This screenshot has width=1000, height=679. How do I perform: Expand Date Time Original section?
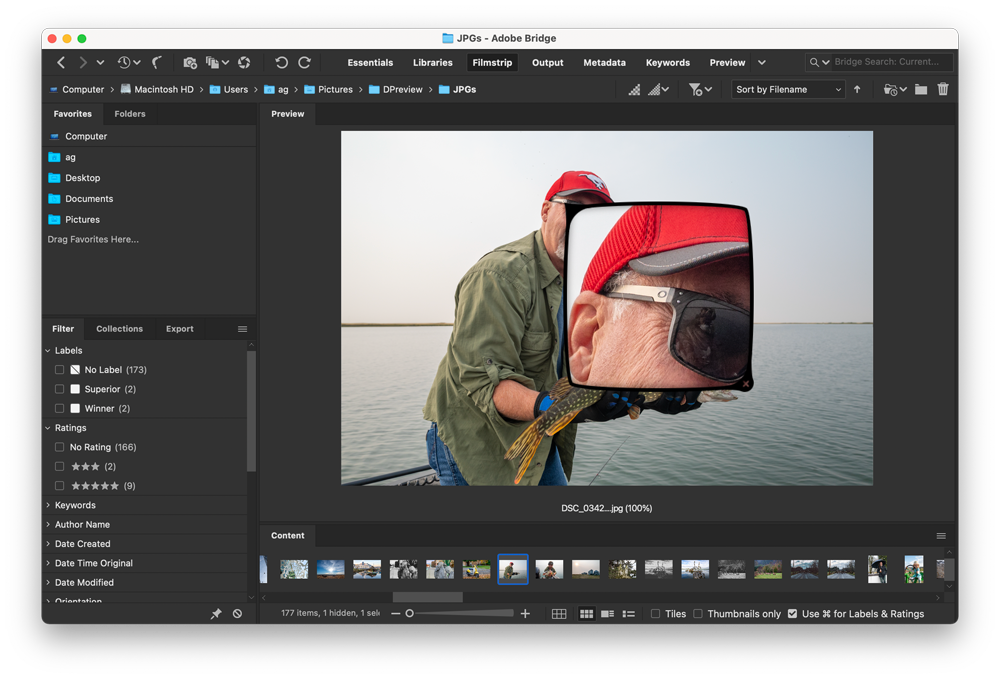(x=48, y=563)
